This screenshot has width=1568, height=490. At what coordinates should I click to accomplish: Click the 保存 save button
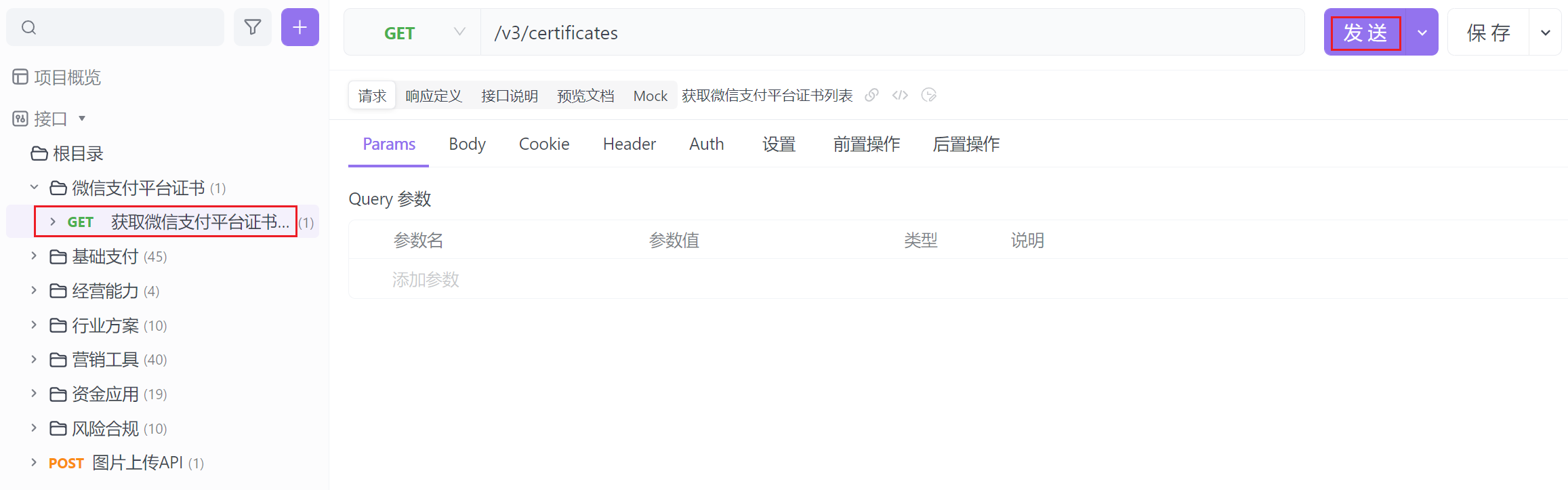[x=1489, y=33]
